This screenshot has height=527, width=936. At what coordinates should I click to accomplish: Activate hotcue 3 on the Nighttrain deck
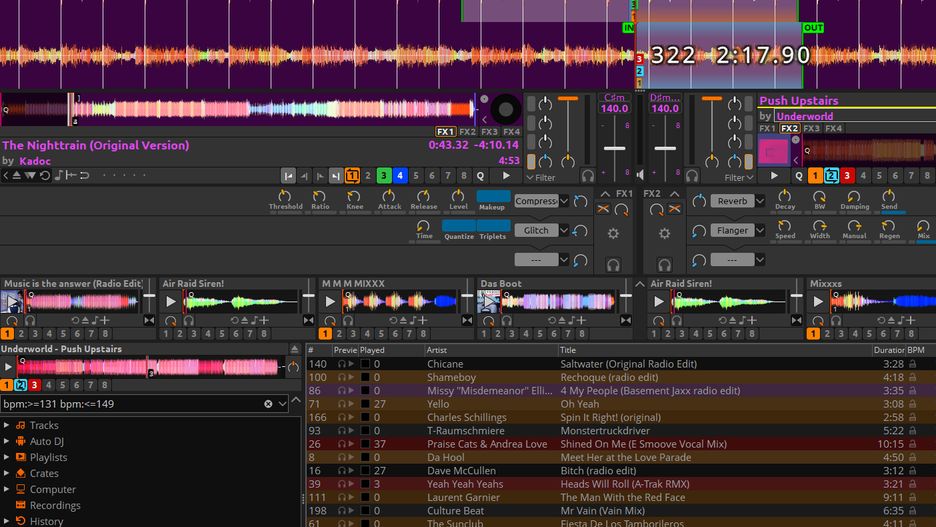[384, 175]
